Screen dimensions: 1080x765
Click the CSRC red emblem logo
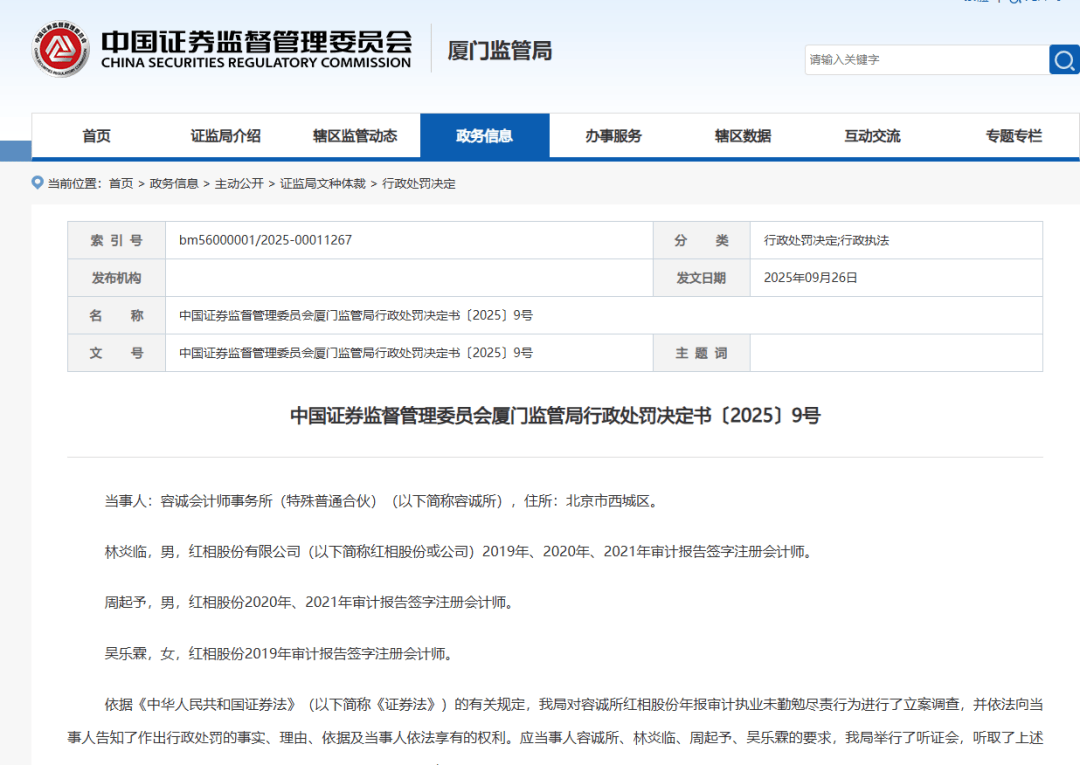[x=61, y=49]
